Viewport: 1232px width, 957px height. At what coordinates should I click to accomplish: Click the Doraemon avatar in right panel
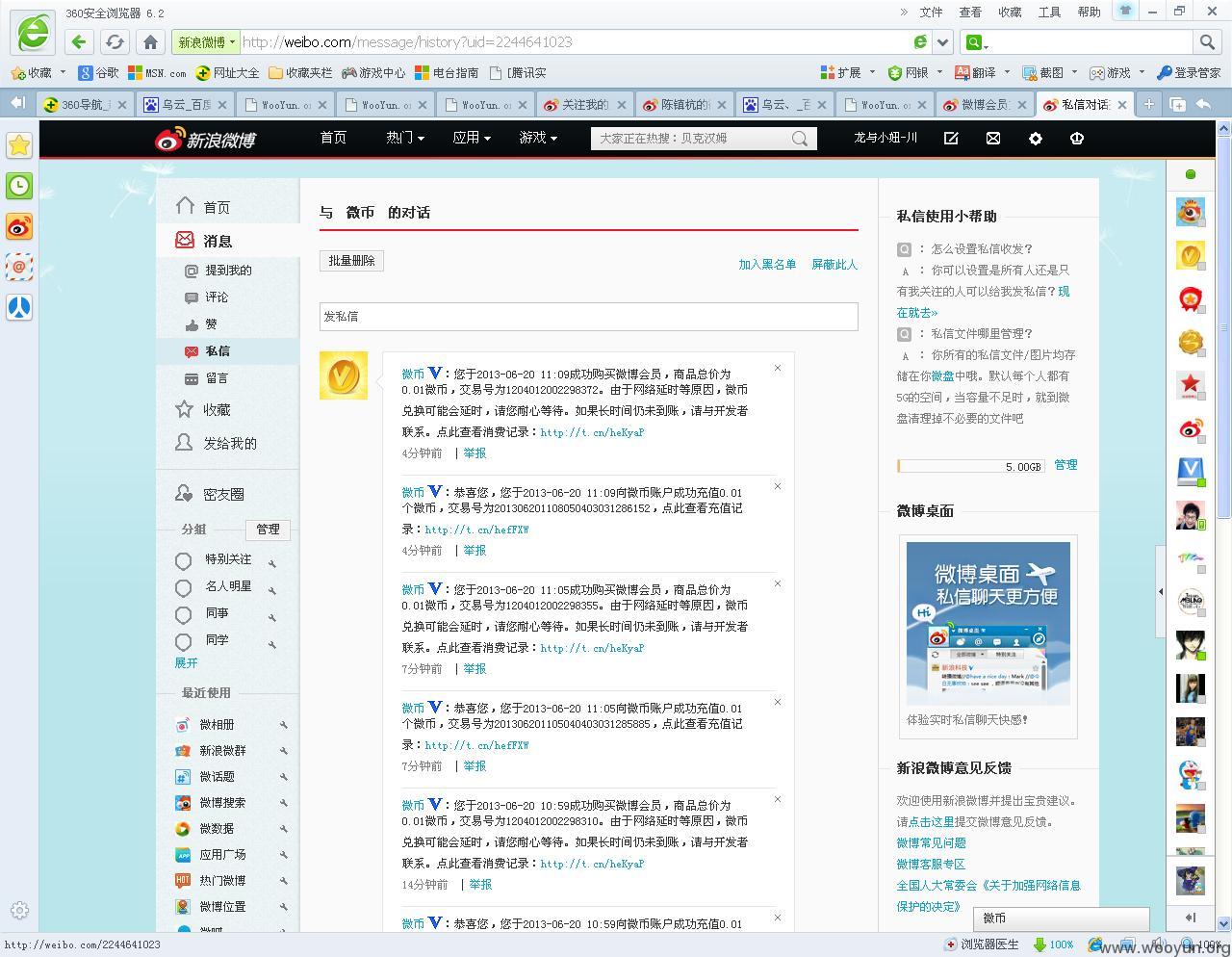[x=1191, y=775]
